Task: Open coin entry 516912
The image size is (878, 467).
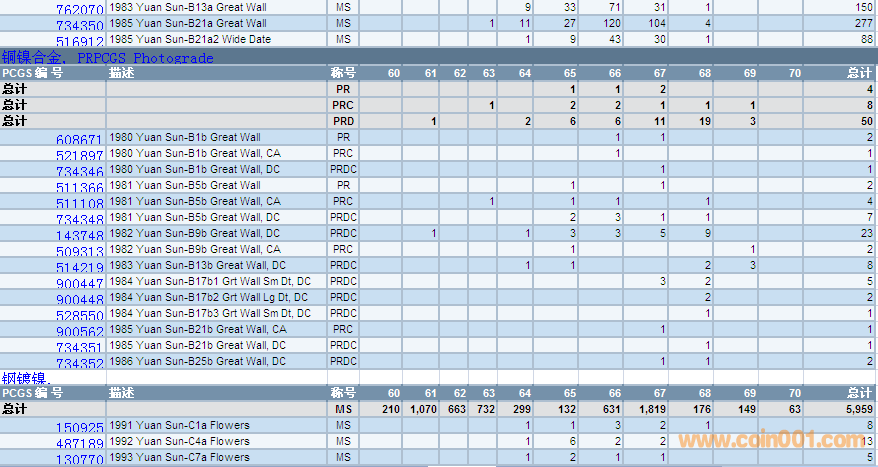Action: point(79,41)
